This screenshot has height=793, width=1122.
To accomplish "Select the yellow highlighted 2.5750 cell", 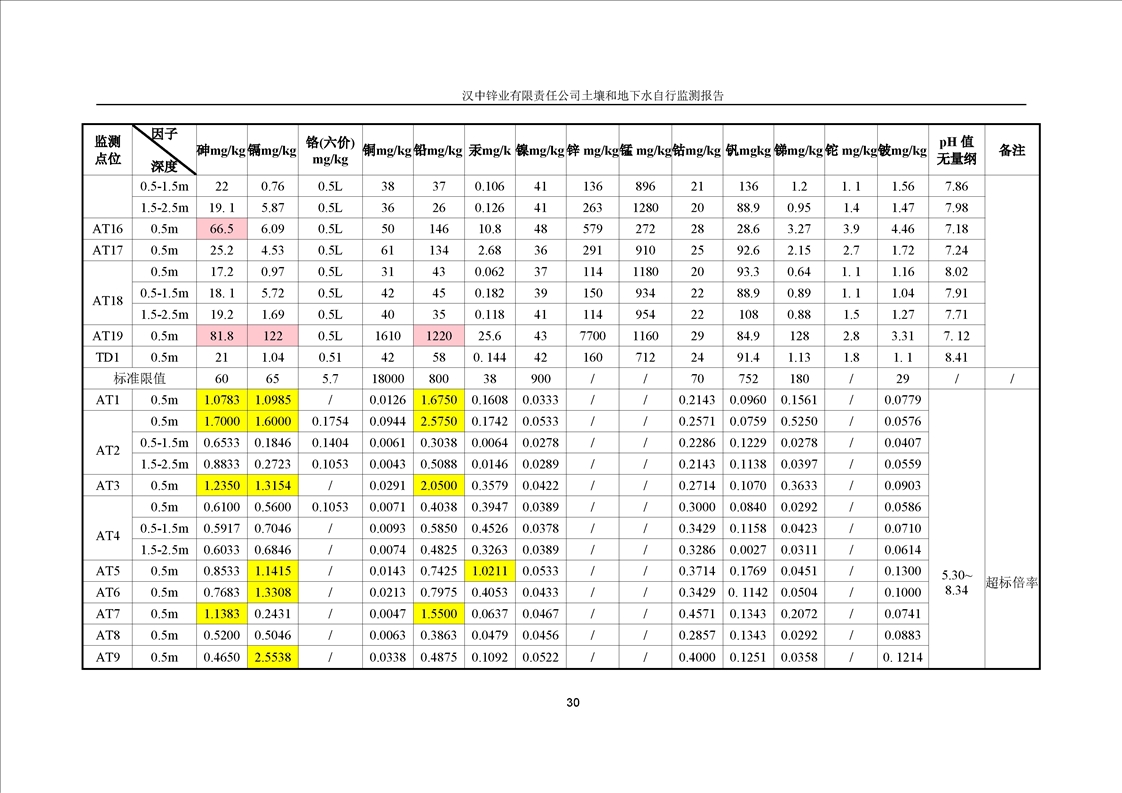I will [439, 422].
